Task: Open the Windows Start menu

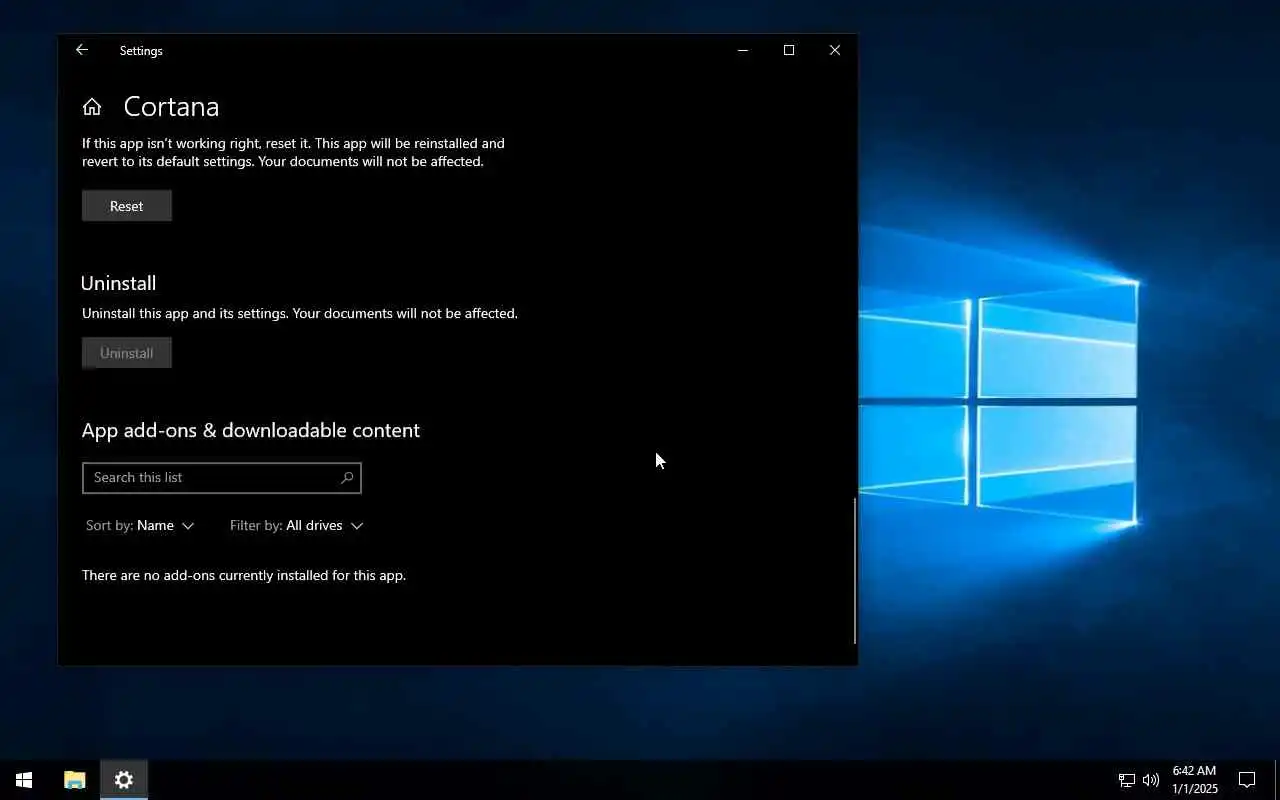Action: (x=24, y=780)
